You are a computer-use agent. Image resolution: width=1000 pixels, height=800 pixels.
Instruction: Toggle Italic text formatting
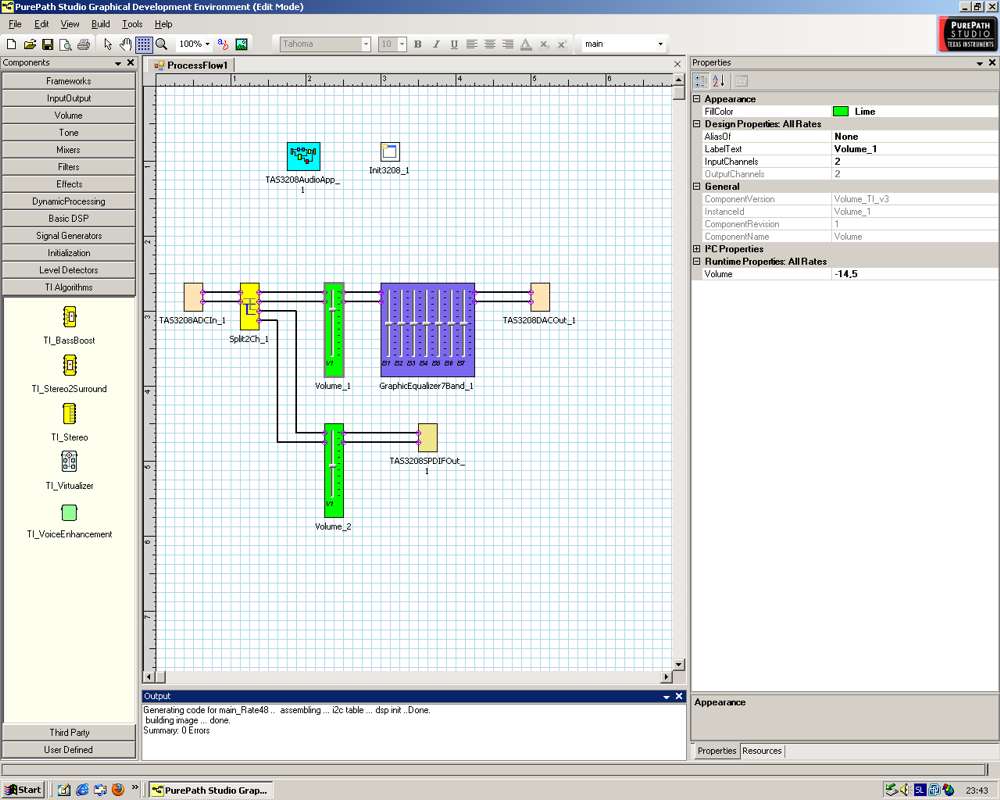pos(436,44)
